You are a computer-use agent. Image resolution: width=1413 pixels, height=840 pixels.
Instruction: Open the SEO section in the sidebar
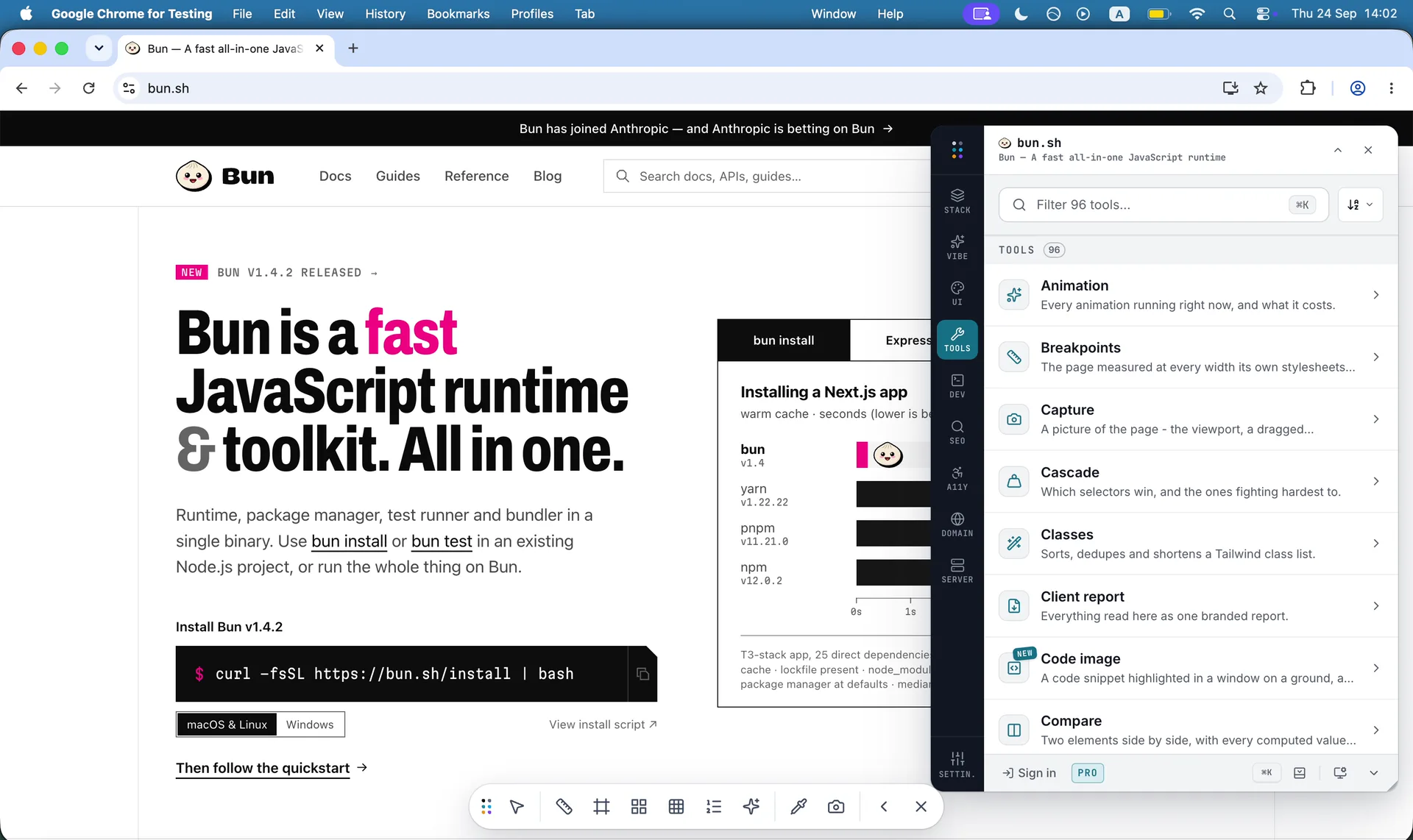[957, 432]
